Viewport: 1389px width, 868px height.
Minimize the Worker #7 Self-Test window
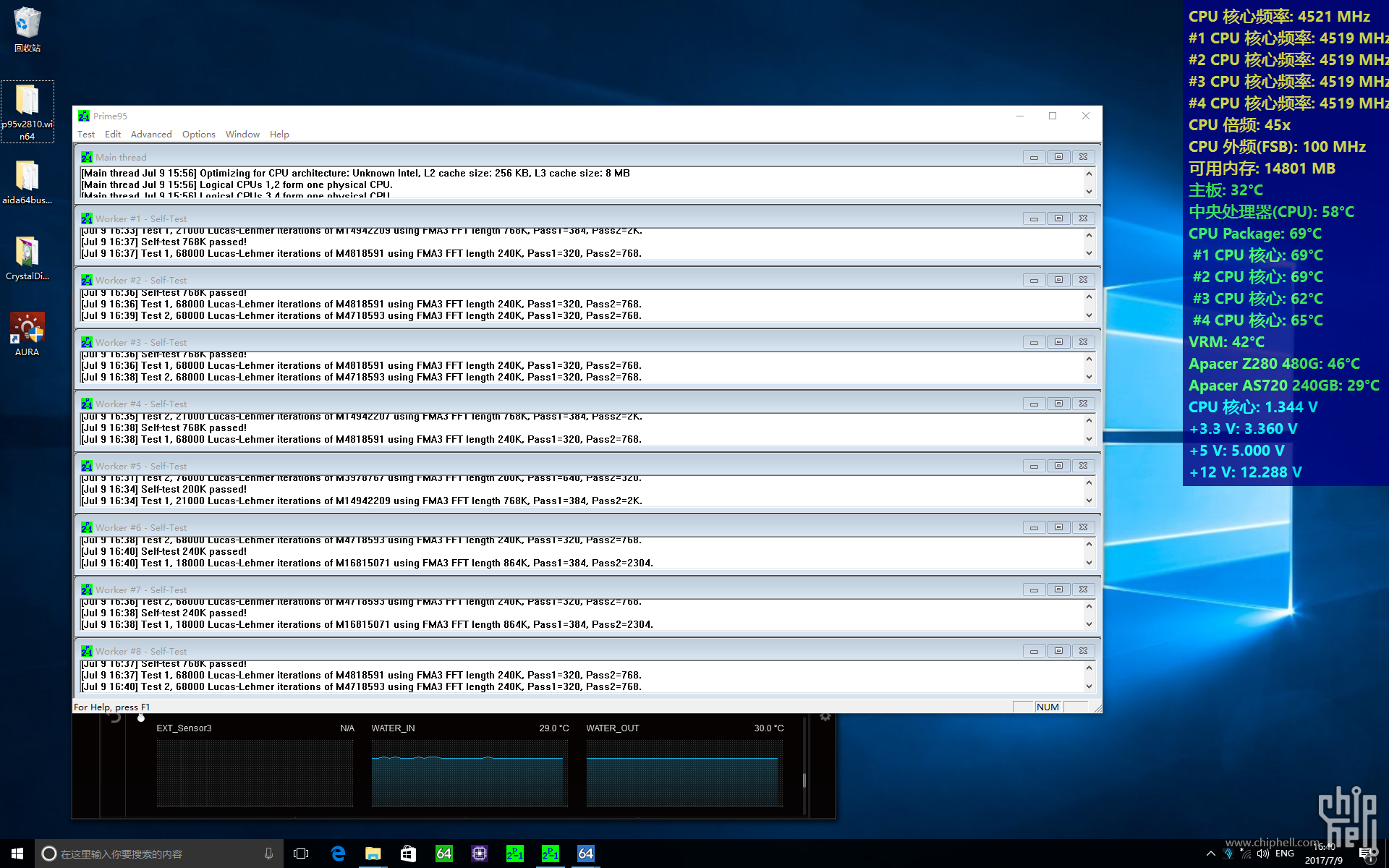(x=1034, y=590)
